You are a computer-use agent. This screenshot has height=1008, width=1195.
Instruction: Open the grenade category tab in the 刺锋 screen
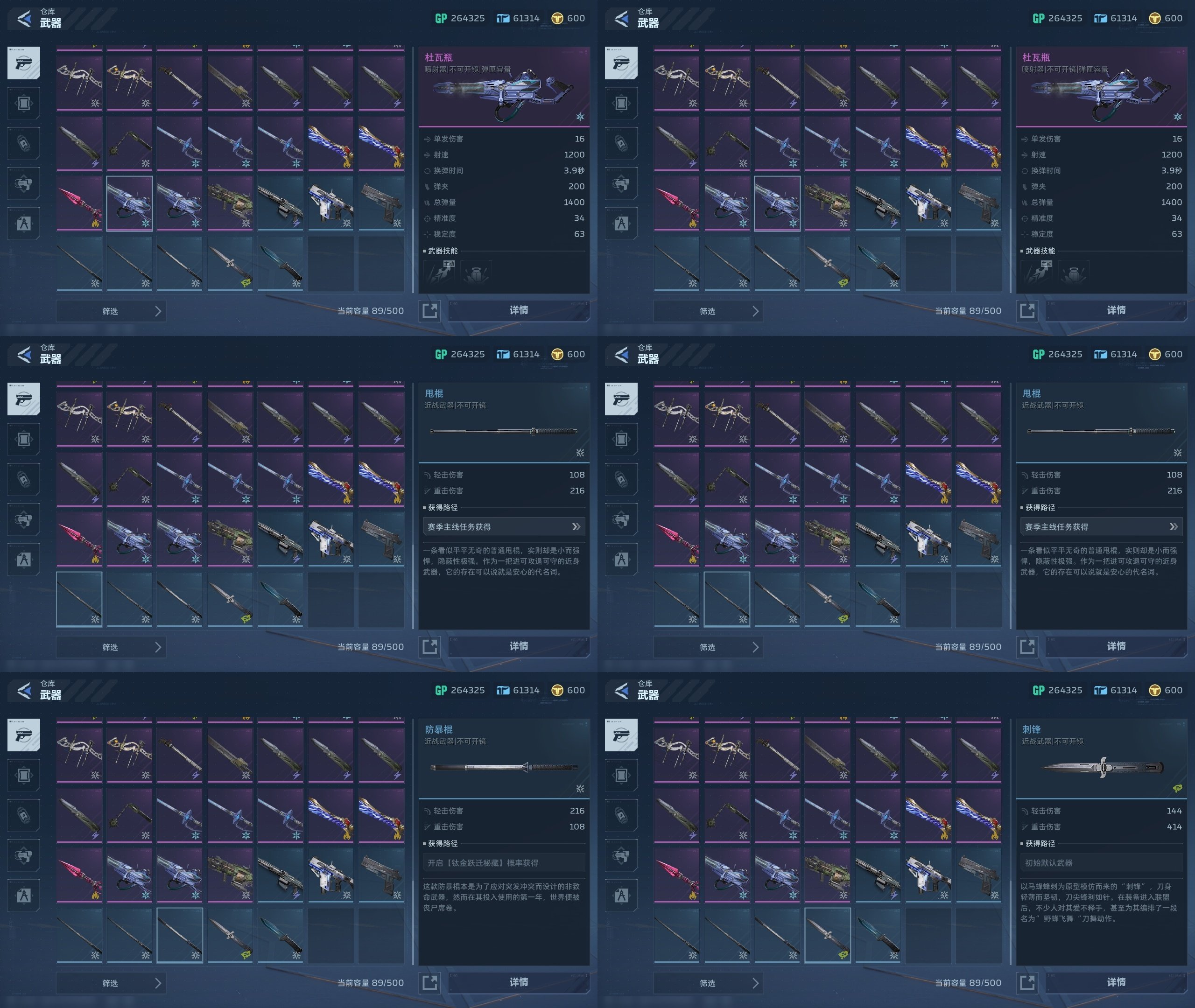click(x=621, y=815)
